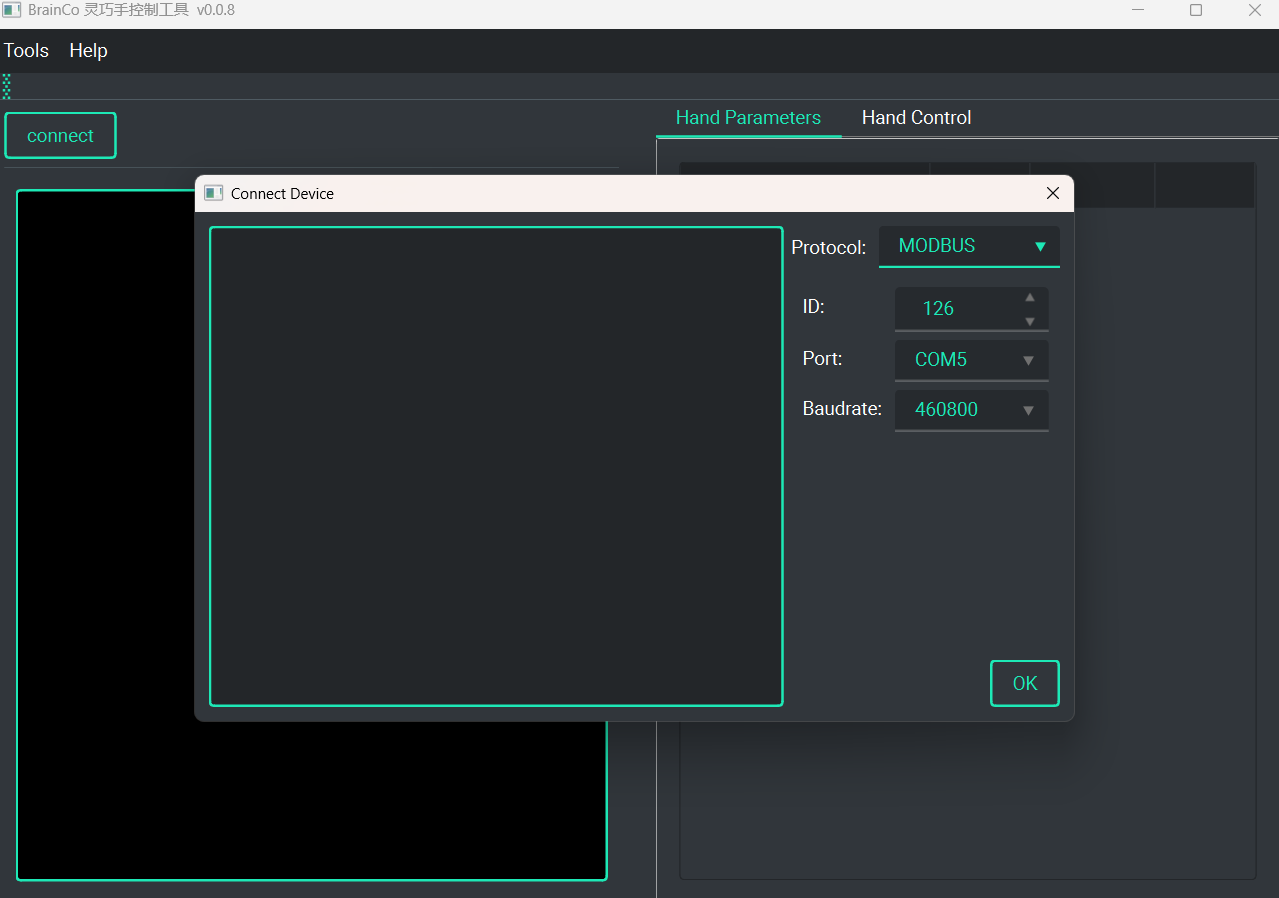The image size is (1279, 898).
Task: Switch to the Hand Parameters tab
Action: coord(748,118)
